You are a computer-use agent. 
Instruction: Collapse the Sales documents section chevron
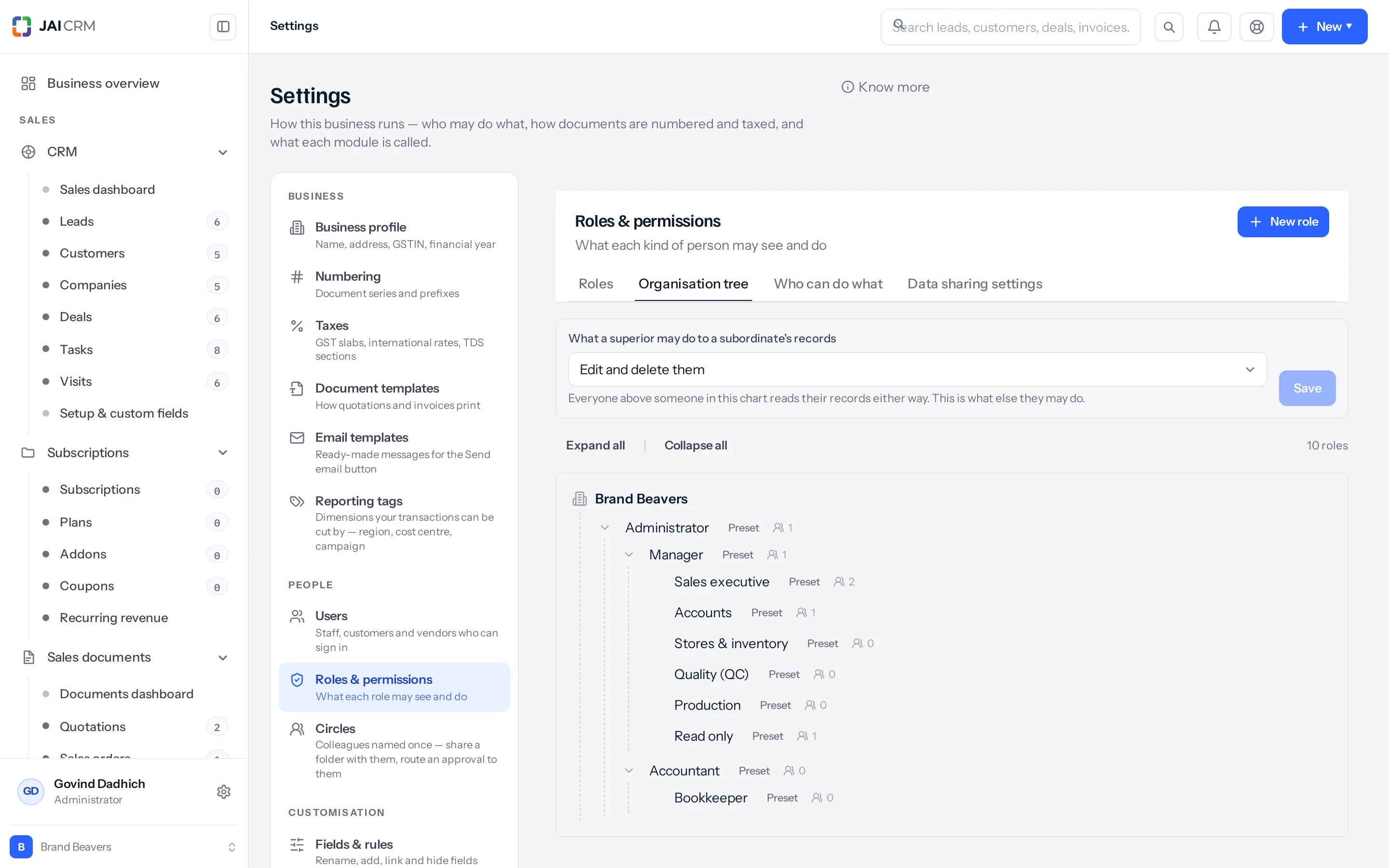223,657
